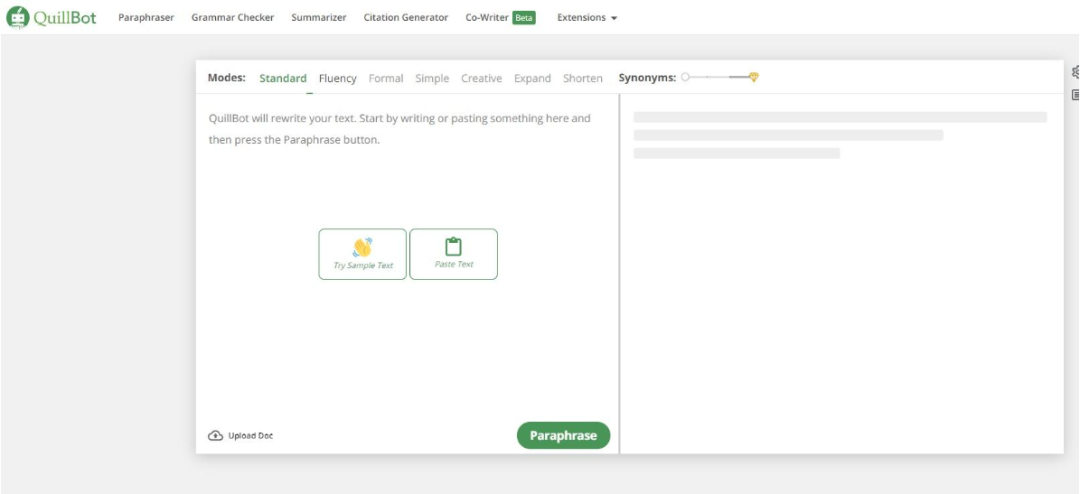This screenshot has width=1080, height=494.
Task: Open the Co-Writer Beta tool
Action: [x=500, y=18]
